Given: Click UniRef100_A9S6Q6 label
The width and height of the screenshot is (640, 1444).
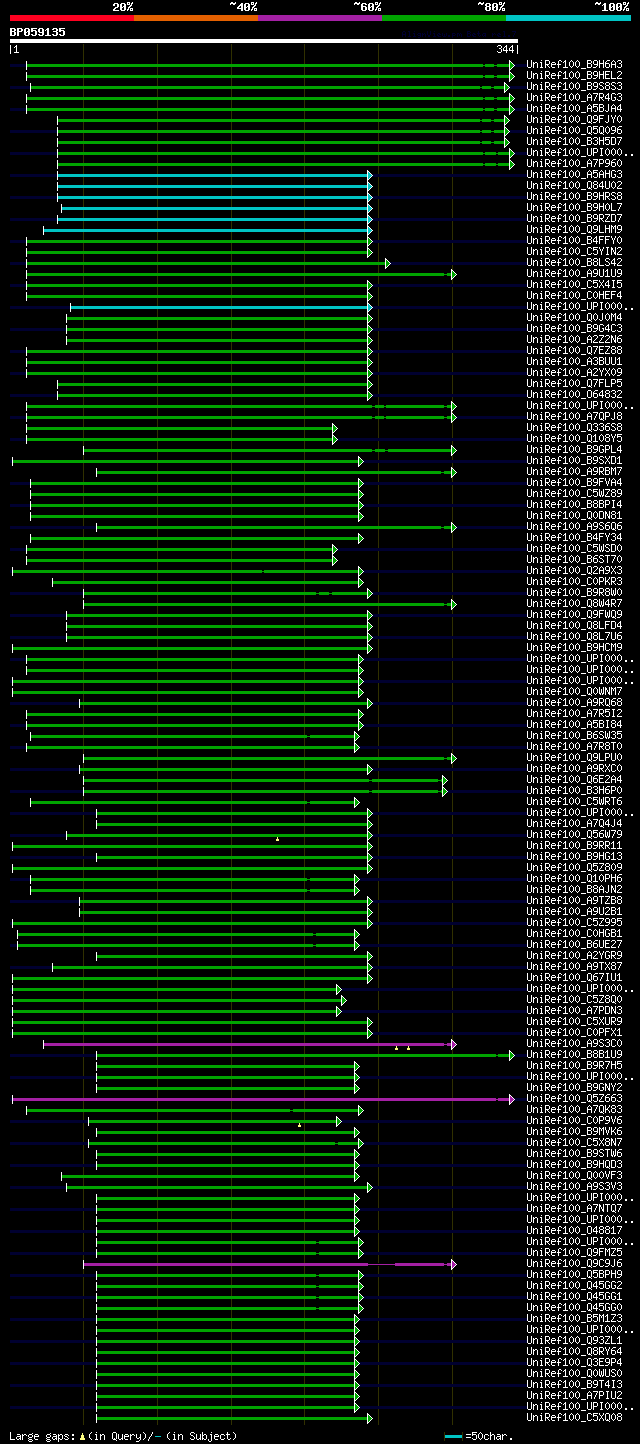Looking at the screenshot, I should coord(574,527).
